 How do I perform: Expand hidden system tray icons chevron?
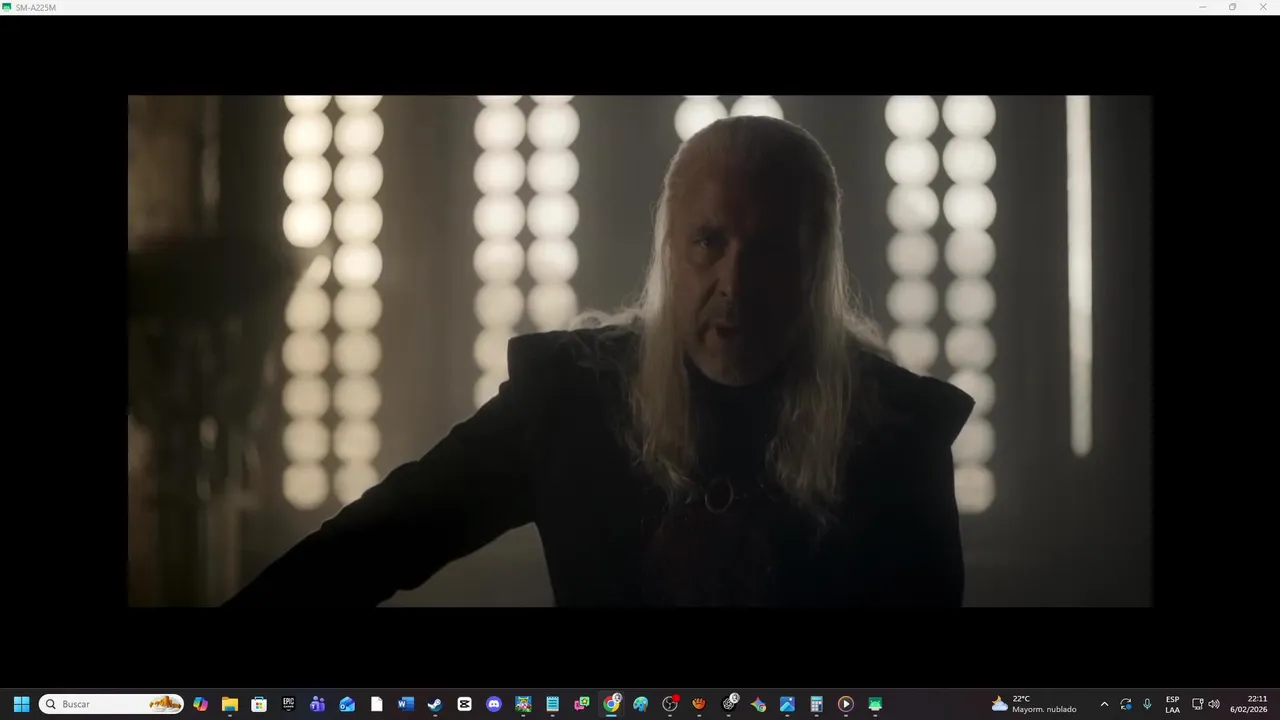pyautogui.click(x=1104, y=704)
